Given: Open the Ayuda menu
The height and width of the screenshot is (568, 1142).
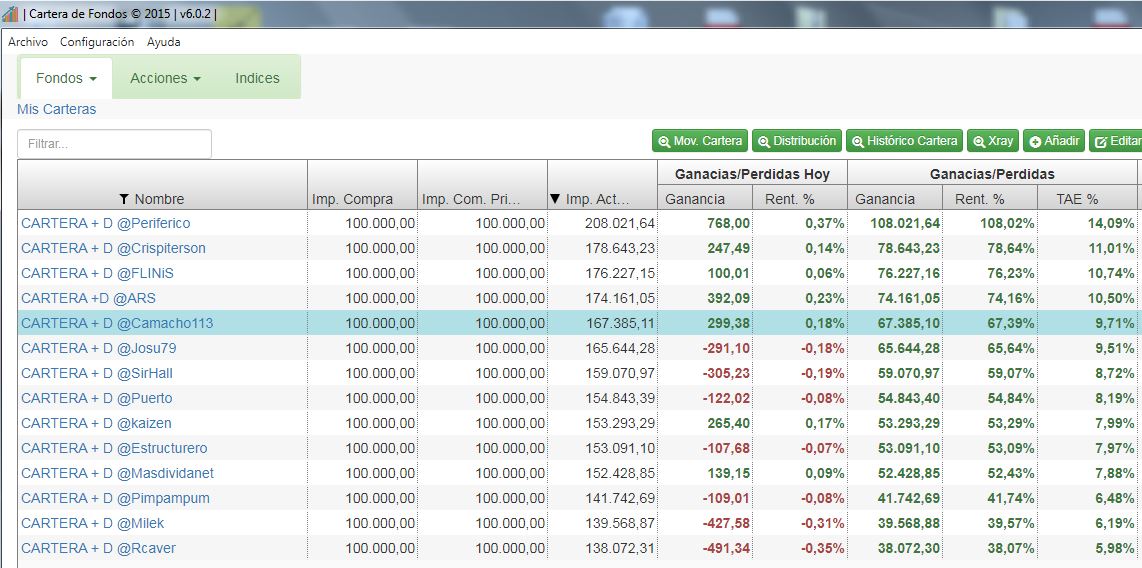Looking at the screenshot, I should [163, 42].
